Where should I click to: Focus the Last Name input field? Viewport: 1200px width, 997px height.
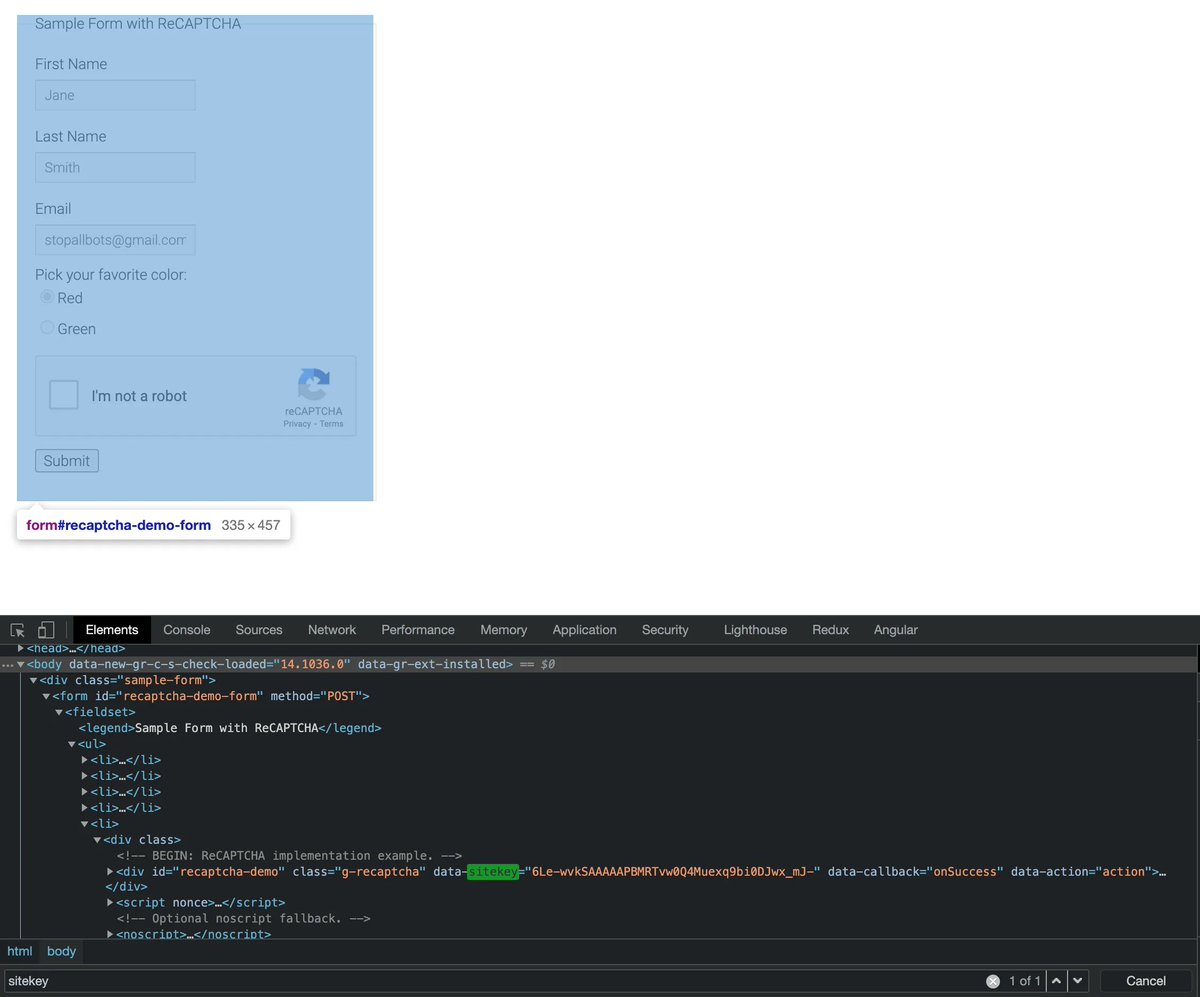[115, 167]
